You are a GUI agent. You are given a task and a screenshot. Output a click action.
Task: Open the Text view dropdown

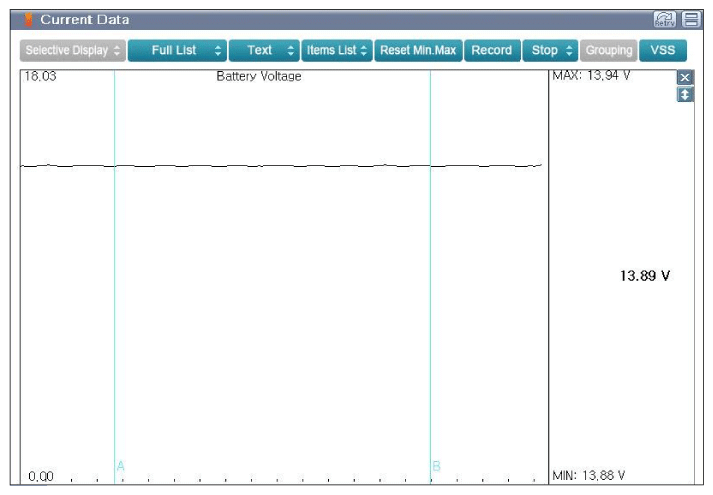click(x=264, y=50)
